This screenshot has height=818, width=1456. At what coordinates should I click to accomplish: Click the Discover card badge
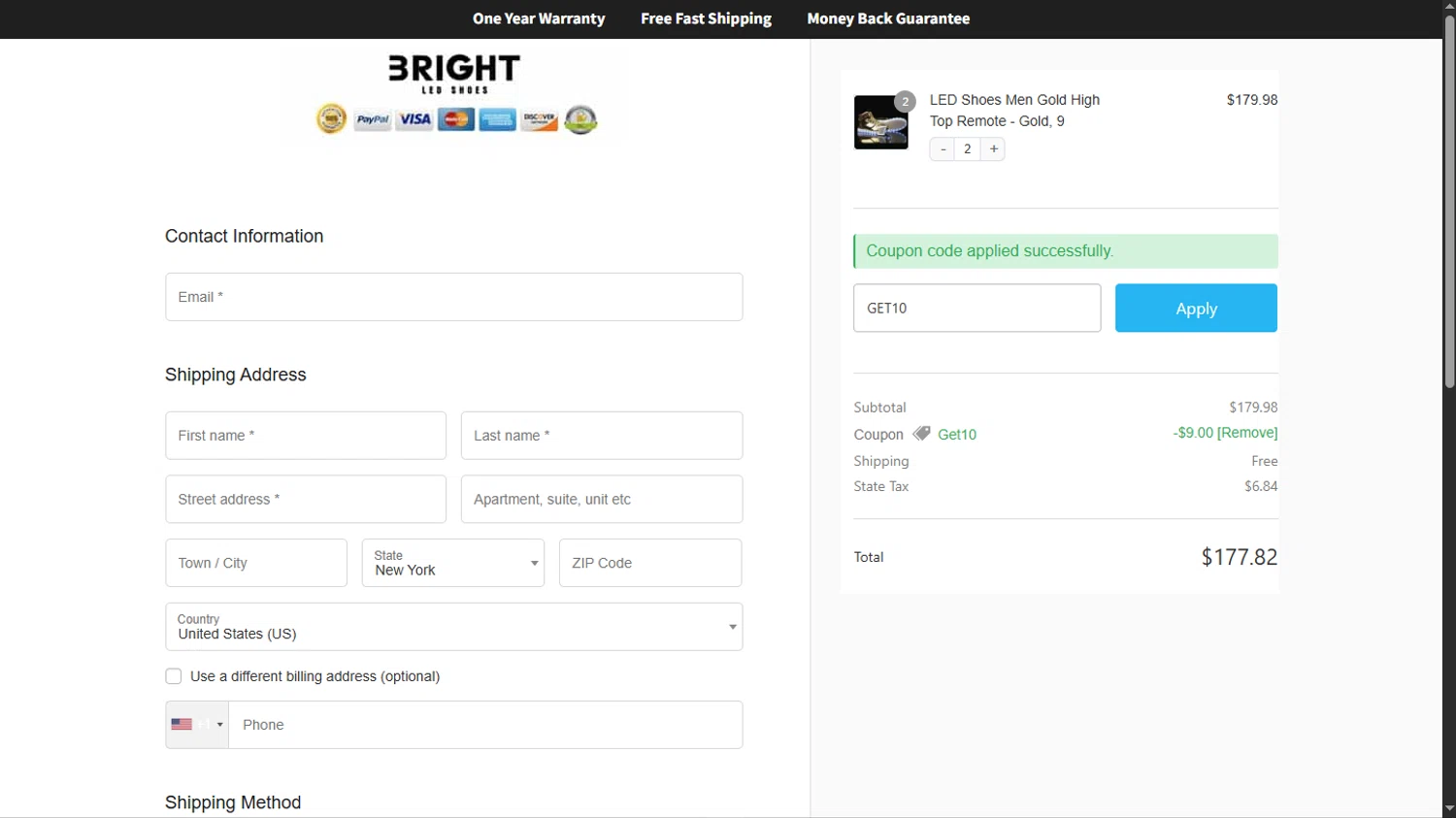tap(539, 120)
